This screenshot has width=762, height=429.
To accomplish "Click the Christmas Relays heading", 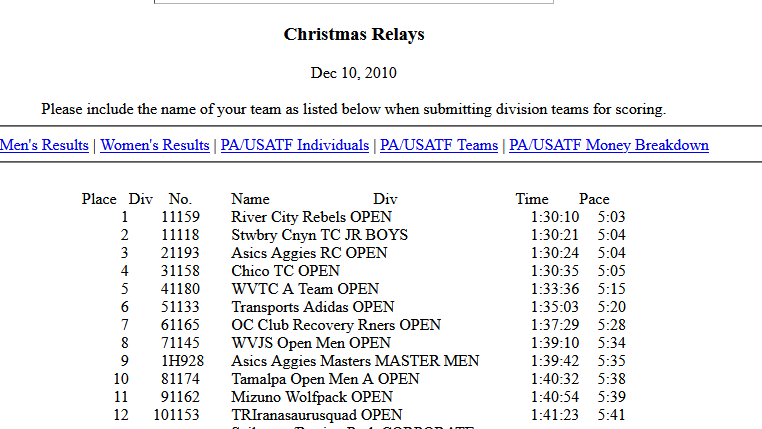I will click(354, 34).
